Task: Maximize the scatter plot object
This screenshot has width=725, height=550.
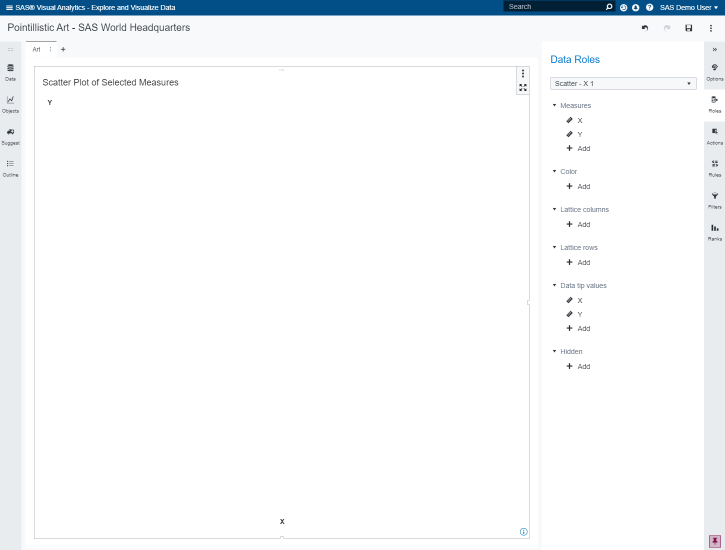Action: [x=522, y=88]
